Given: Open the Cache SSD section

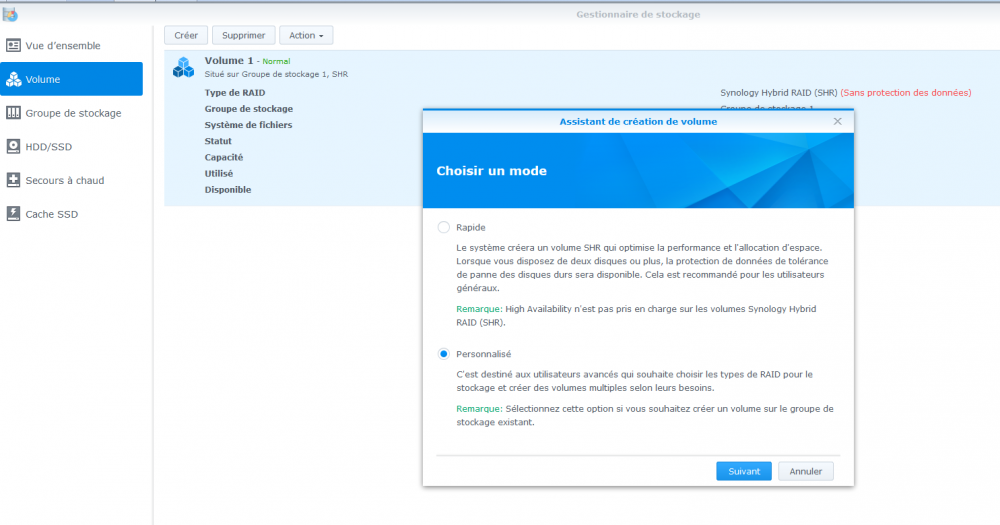Looking at the screenshot, I should coord(71,214).
